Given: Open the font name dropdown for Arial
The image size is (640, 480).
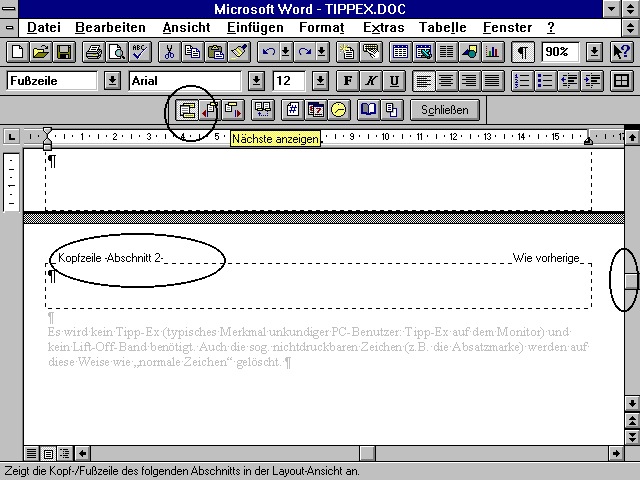Looking at the screenshot, I should click(257, 80).
